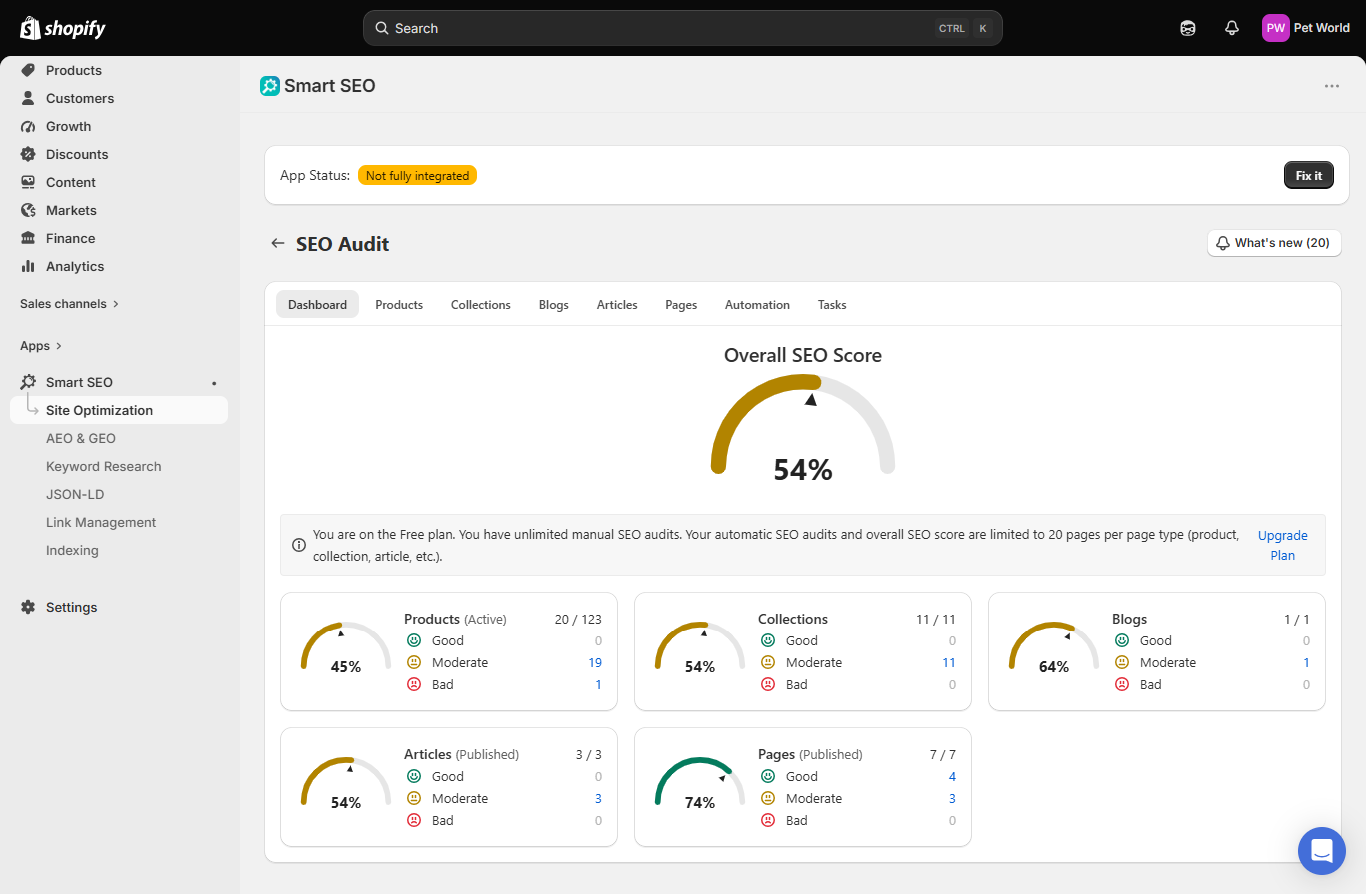Click the Growth gauge icon

click(28, 126)
